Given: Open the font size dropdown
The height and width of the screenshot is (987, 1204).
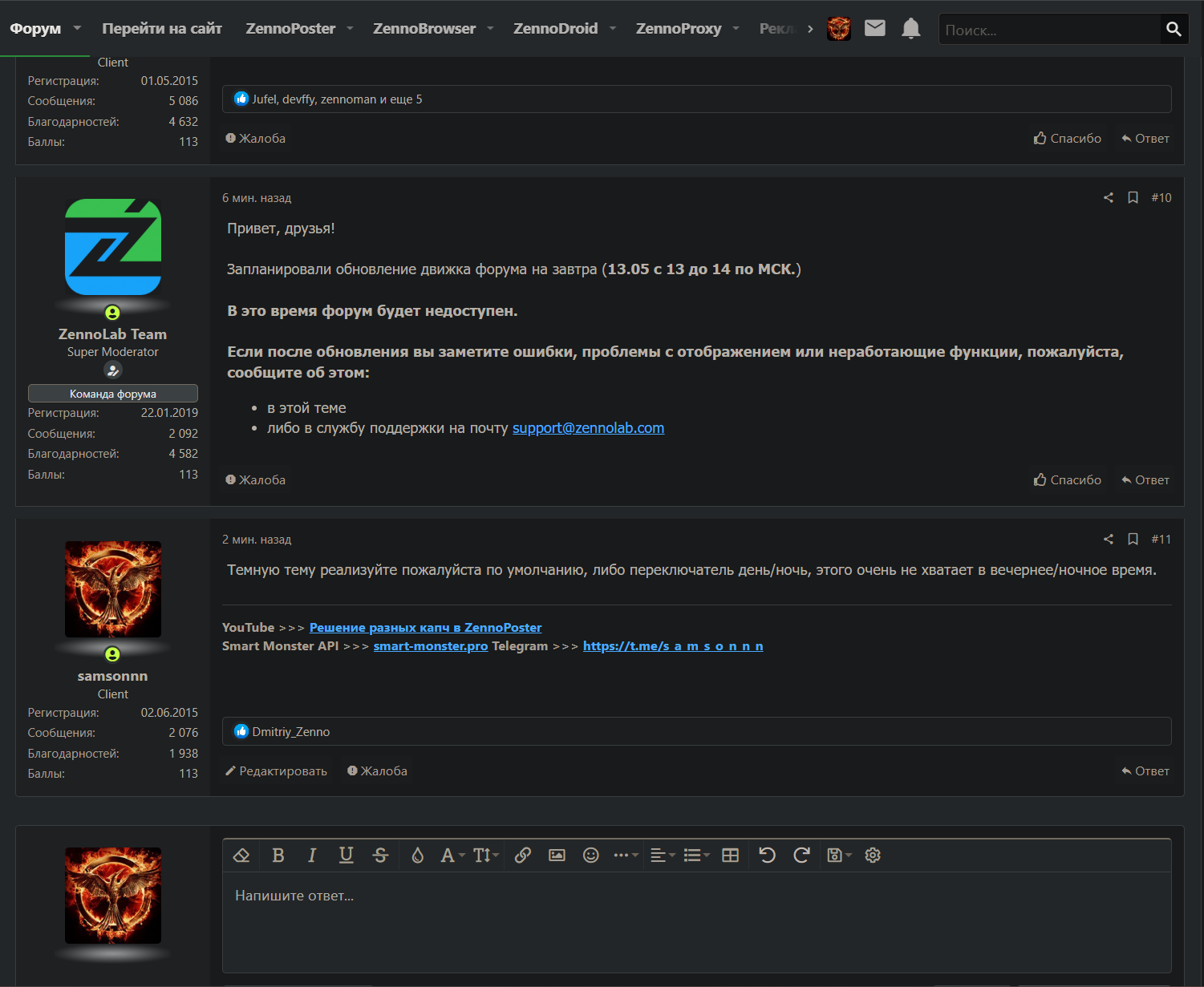Looking at the screenshot, I should coord(486,855).
